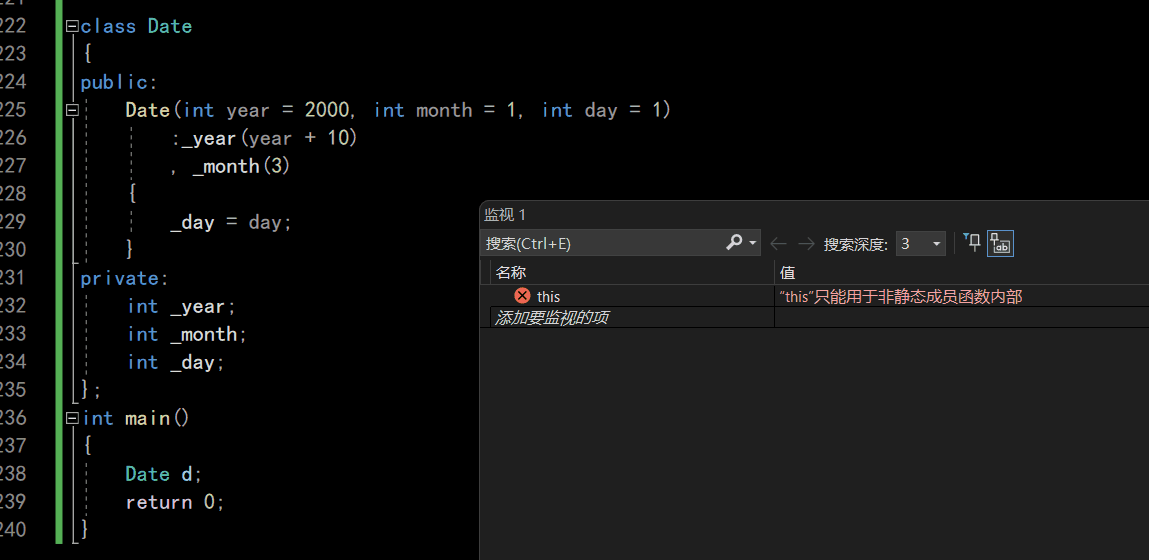
Task: Click the magnifier search icon in Watch 1
Action: click(734, 243)
